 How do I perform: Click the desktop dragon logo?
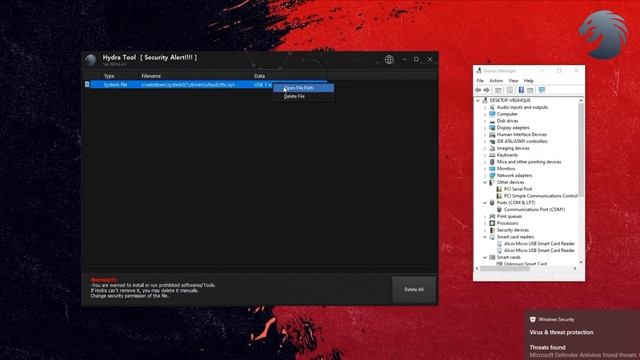point(603,34)
